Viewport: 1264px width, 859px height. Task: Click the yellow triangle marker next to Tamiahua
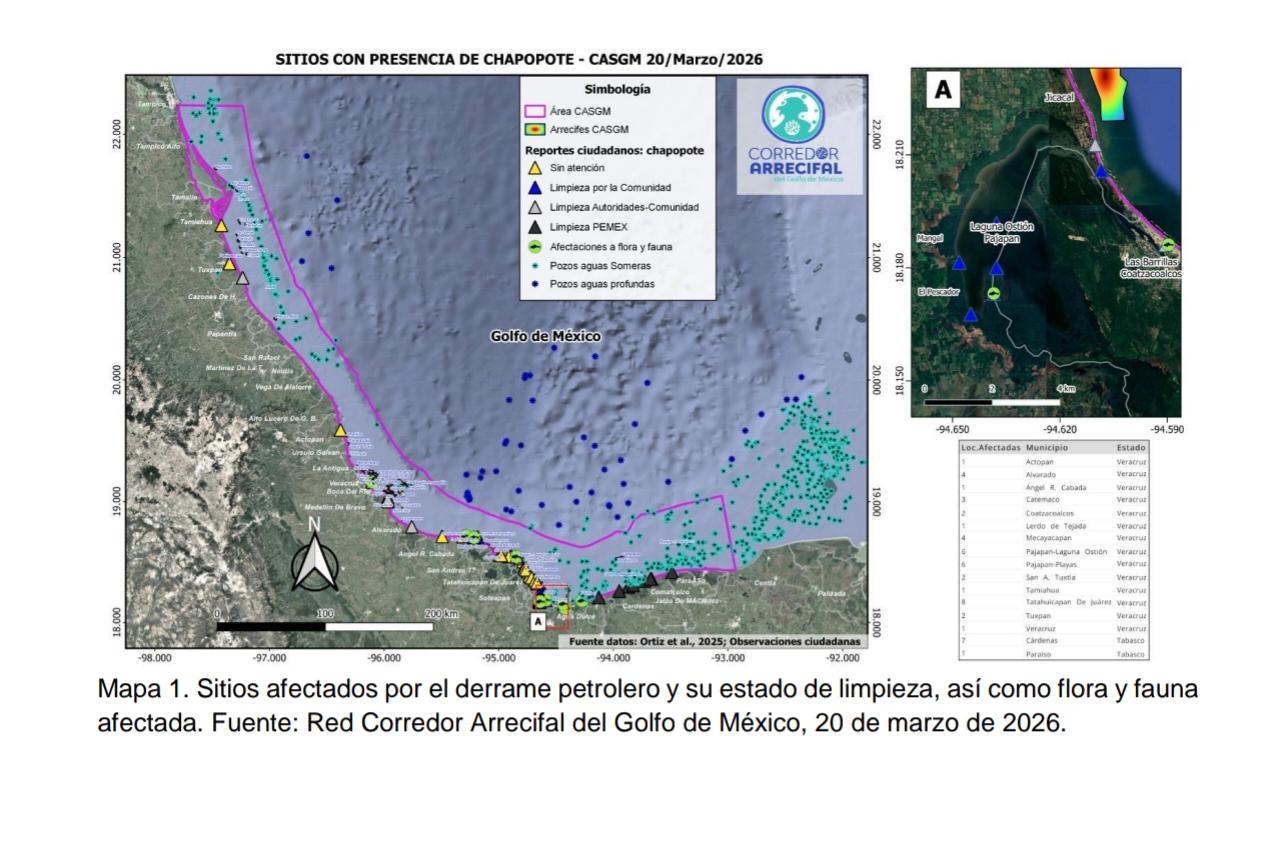tap(222, 225)
